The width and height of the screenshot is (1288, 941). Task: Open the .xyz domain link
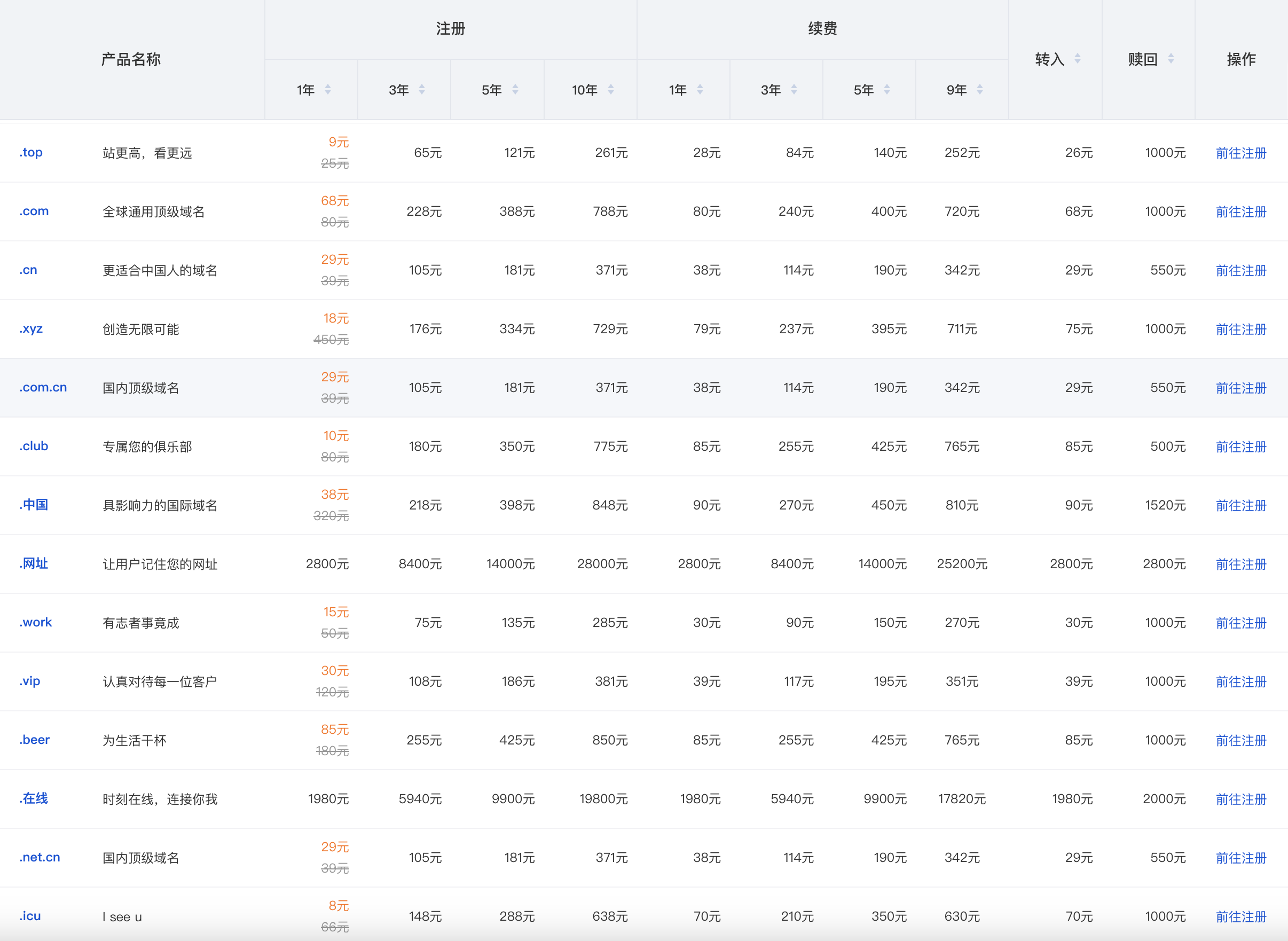[x=32, y=328]
